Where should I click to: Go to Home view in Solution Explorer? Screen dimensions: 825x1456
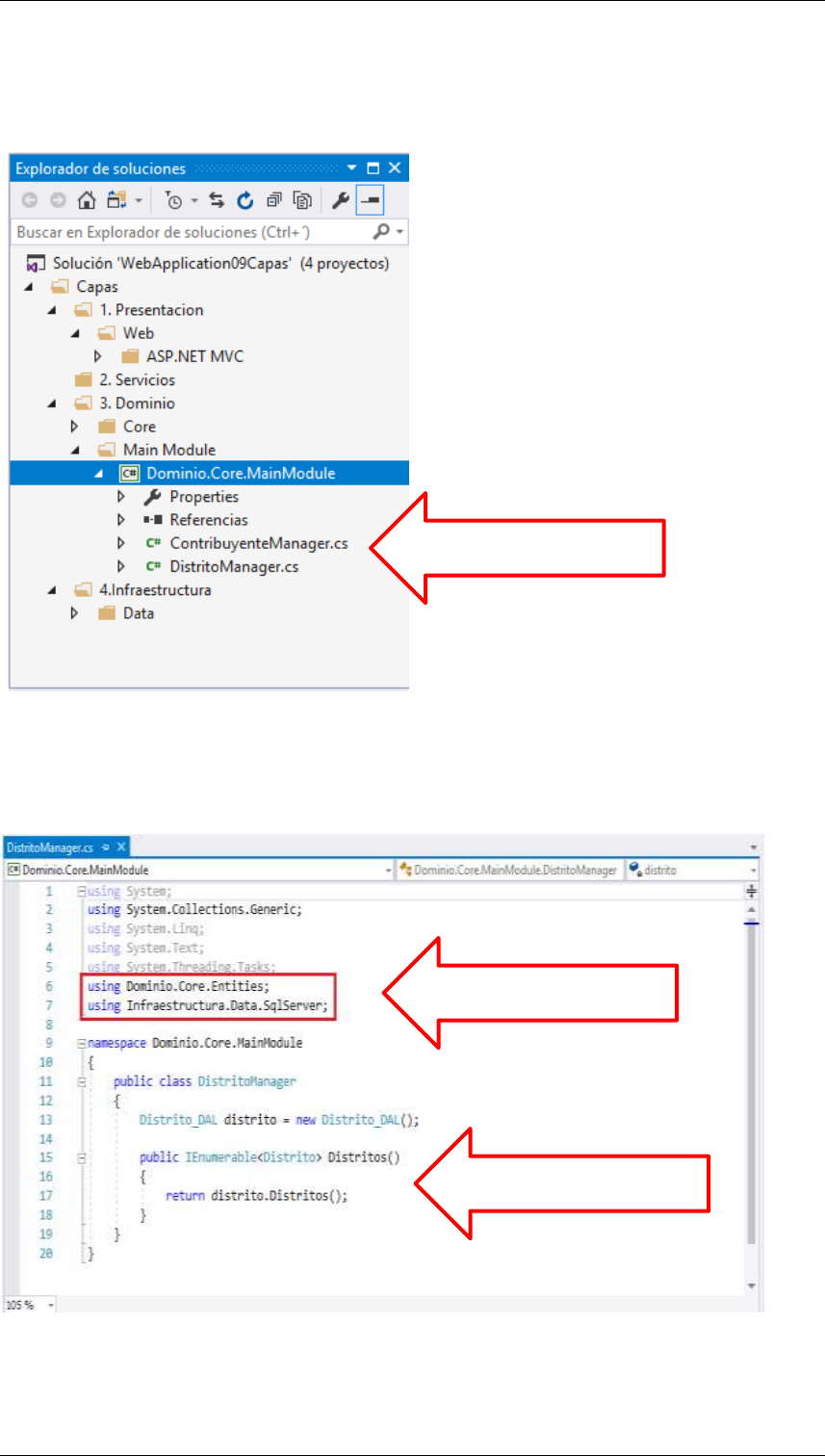[x=87, y=200]
